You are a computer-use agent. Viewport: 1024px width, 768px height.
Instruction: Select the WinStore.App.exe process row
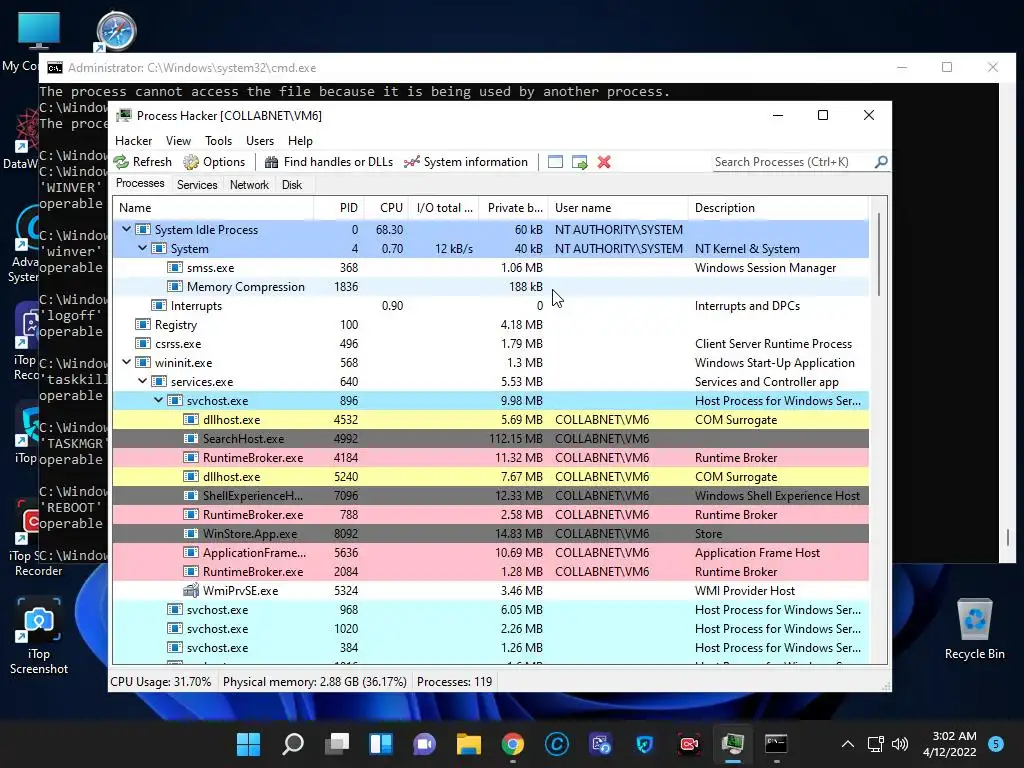click(490, 533)
